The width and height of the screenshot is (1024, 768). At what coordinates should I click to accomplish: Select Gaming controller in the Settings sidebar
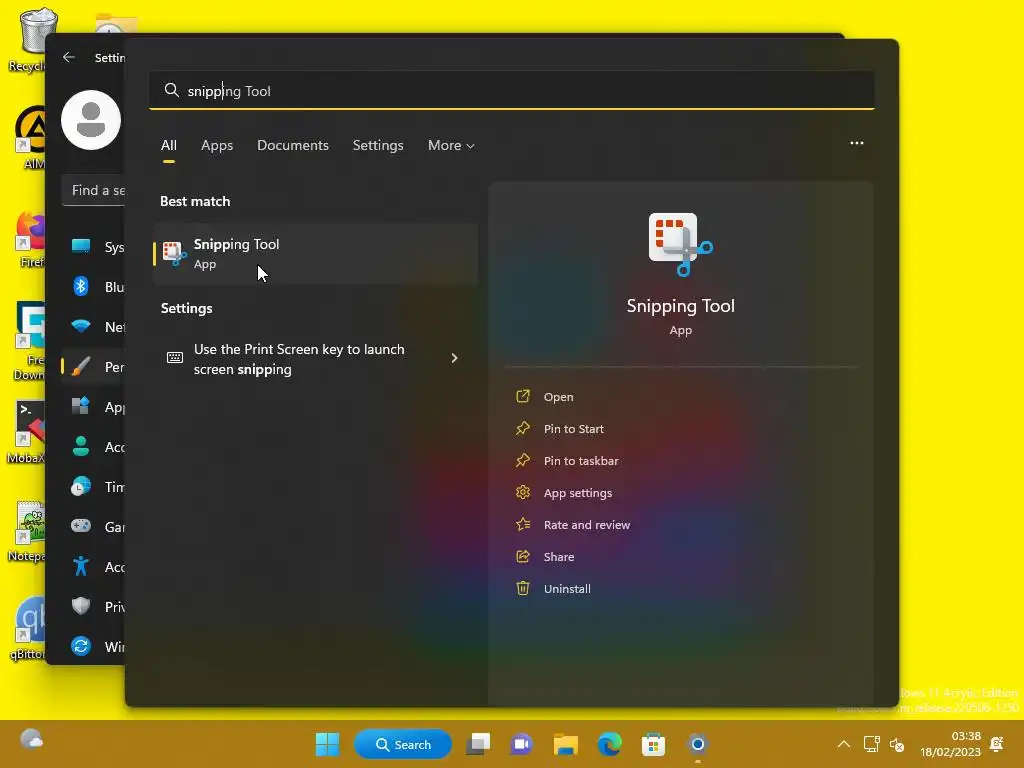[81, 526]
